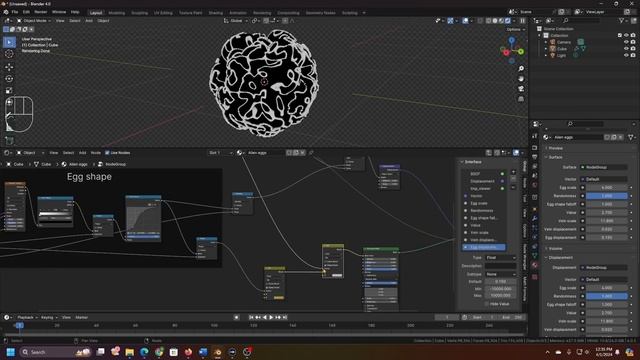
Task: Jump to timeline start playback button
Action: pos(251,317)
